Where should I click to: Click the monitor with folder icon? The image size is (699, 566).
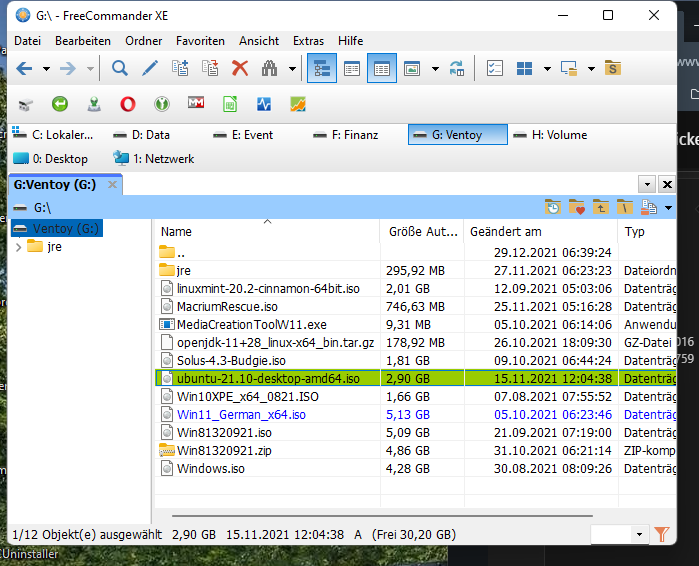tap(569, 69)
